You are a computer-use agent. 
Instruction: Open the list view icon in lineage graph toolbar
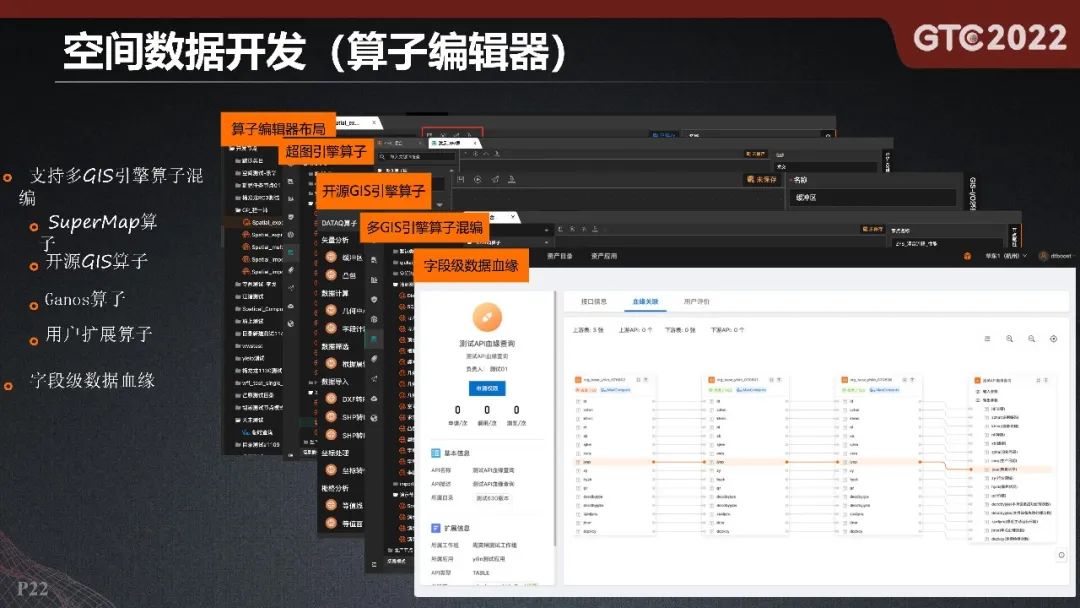click(x=987, y=339)
